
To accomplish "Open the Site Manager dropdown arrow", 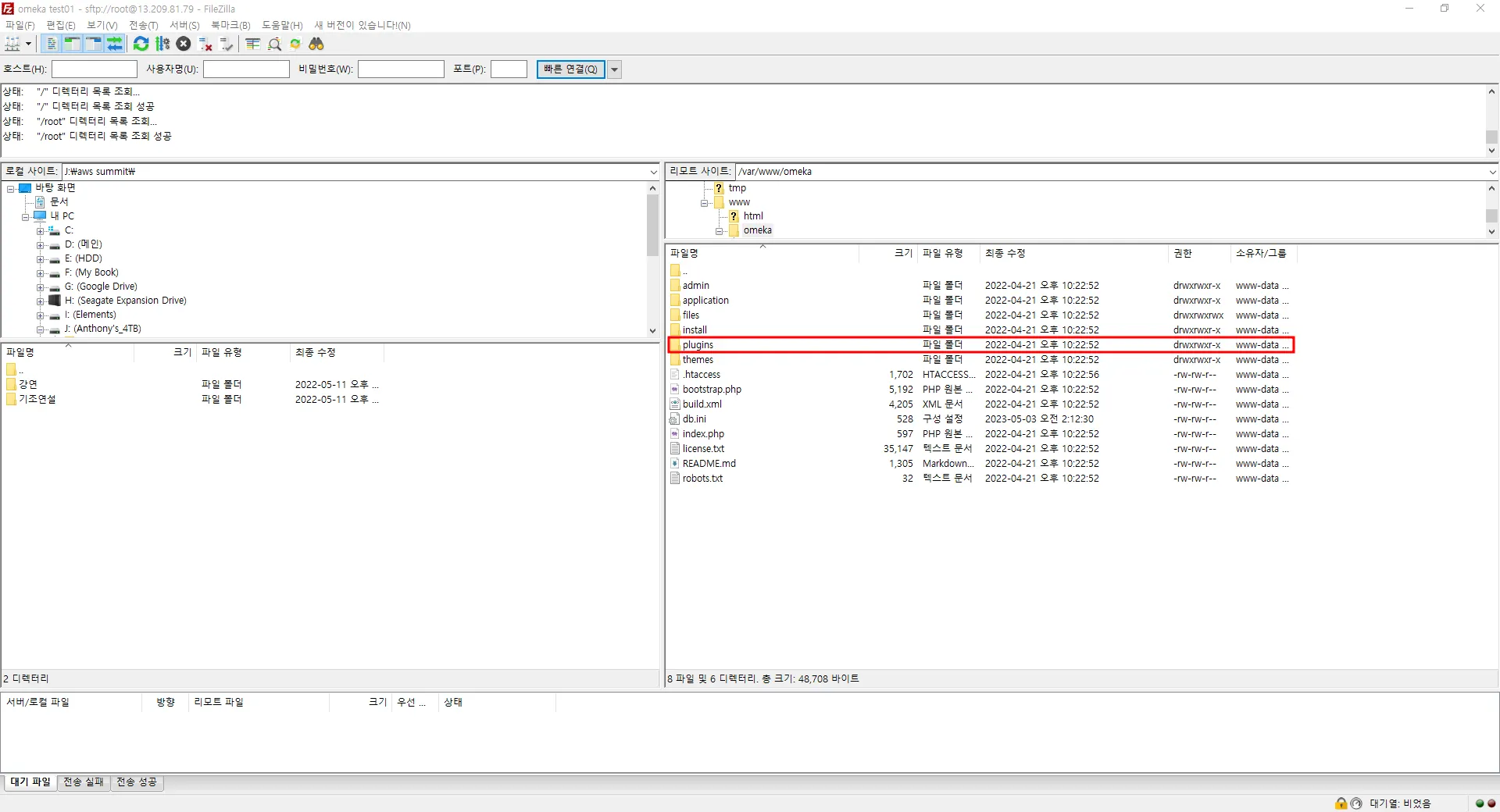I will tap(28, 44).
